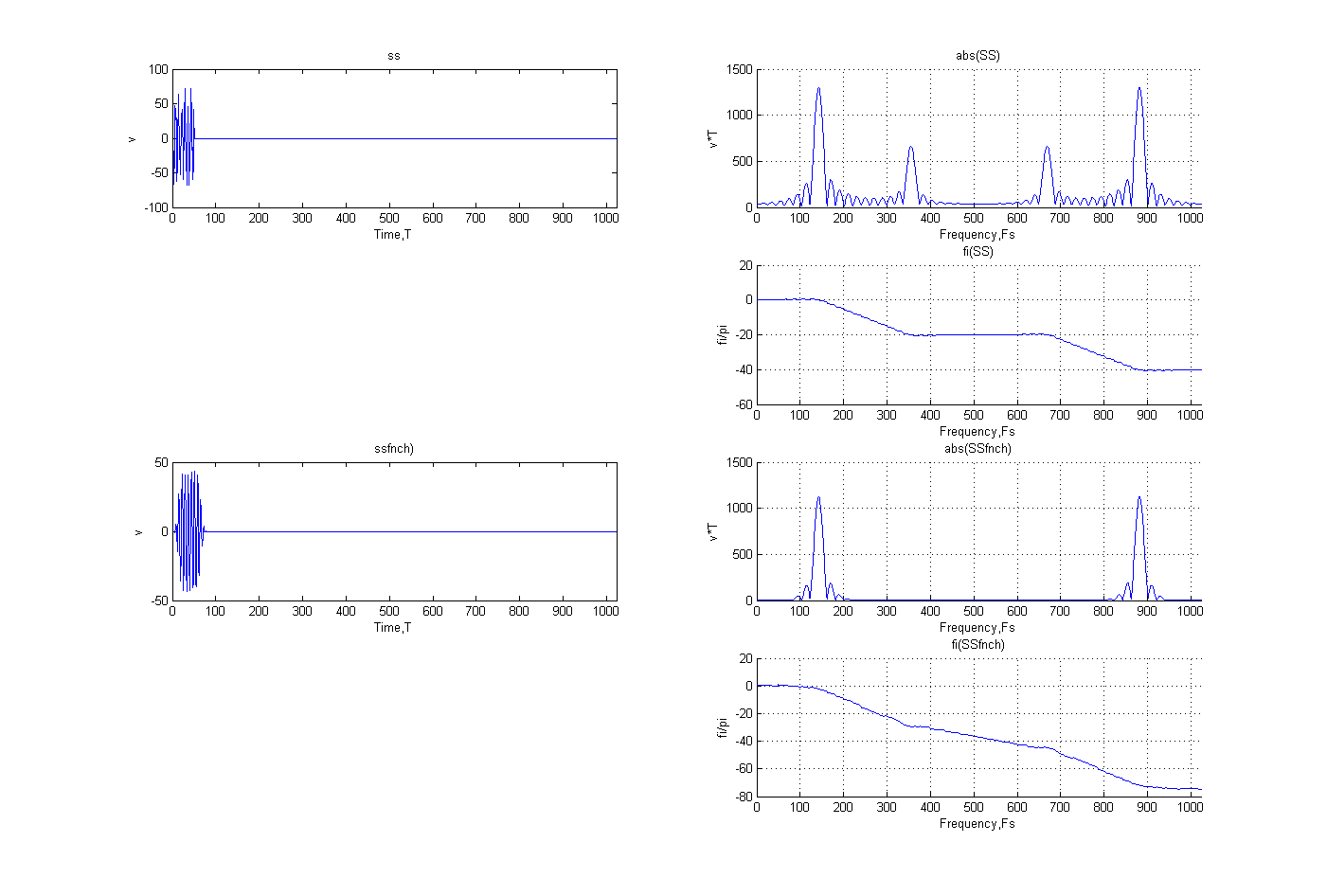
Task: Select the 'Time,T' label under ssfnch plot
Action: (392, 628)
